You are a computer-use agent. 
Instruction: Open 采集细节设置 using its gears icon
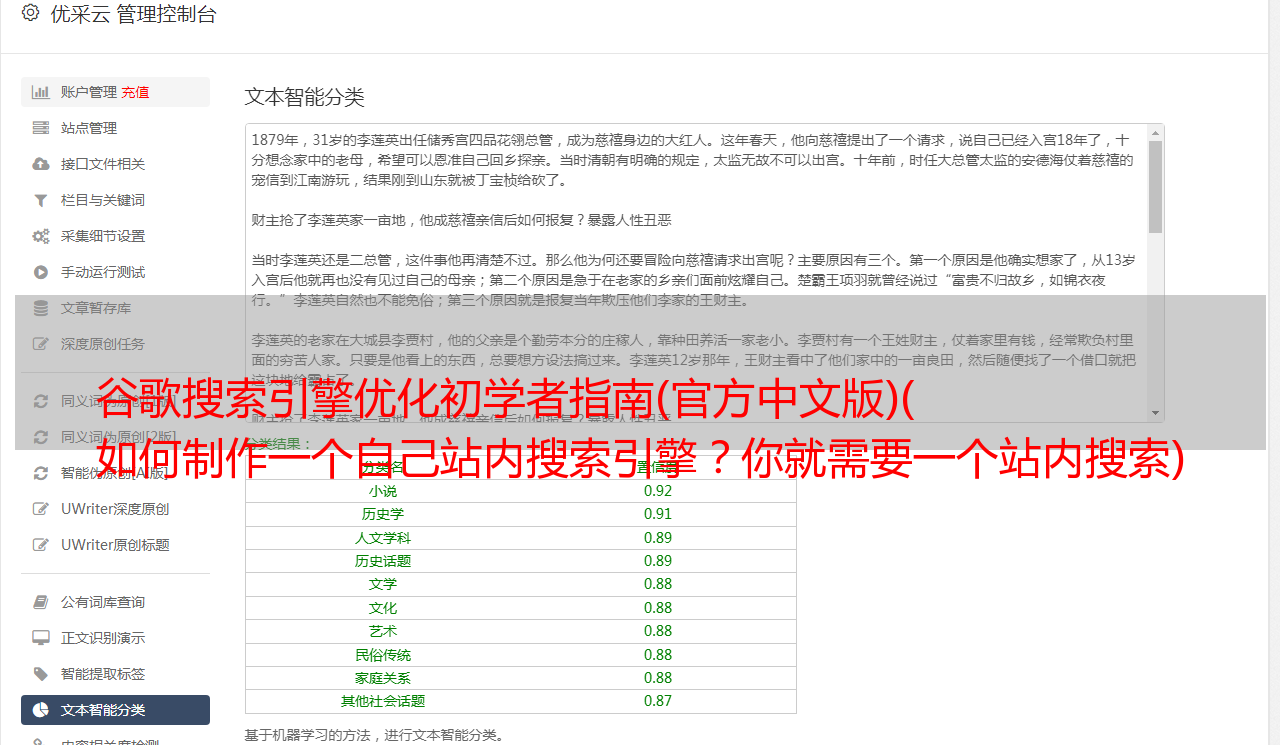[41, 236]
